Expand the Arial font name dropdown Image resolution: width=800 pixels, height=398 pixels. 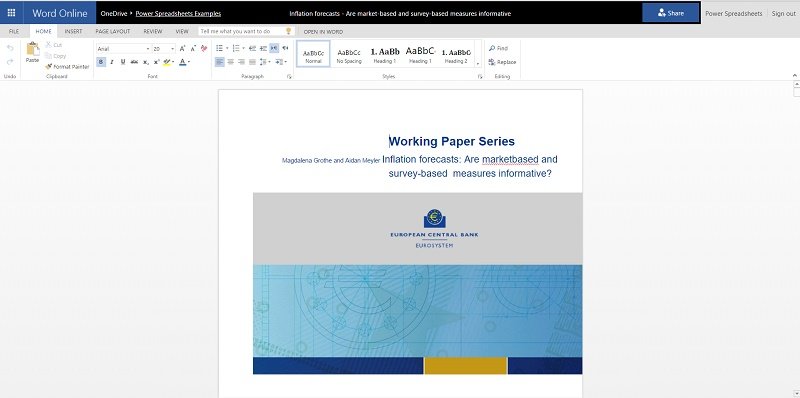coord(148,49)
